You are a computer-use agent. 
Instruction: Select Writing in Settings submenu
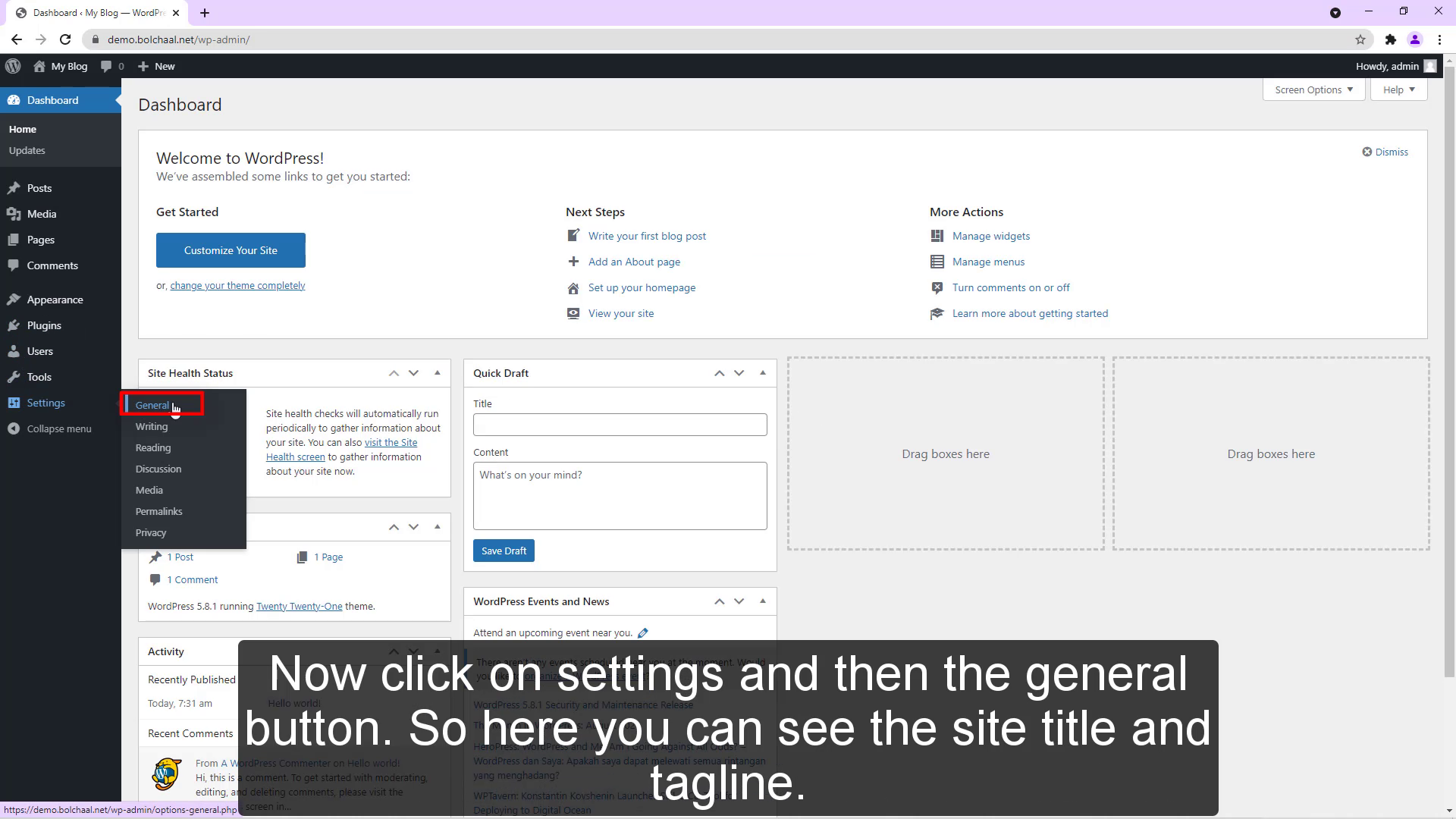pyautogui.click(x=152, y=426)
